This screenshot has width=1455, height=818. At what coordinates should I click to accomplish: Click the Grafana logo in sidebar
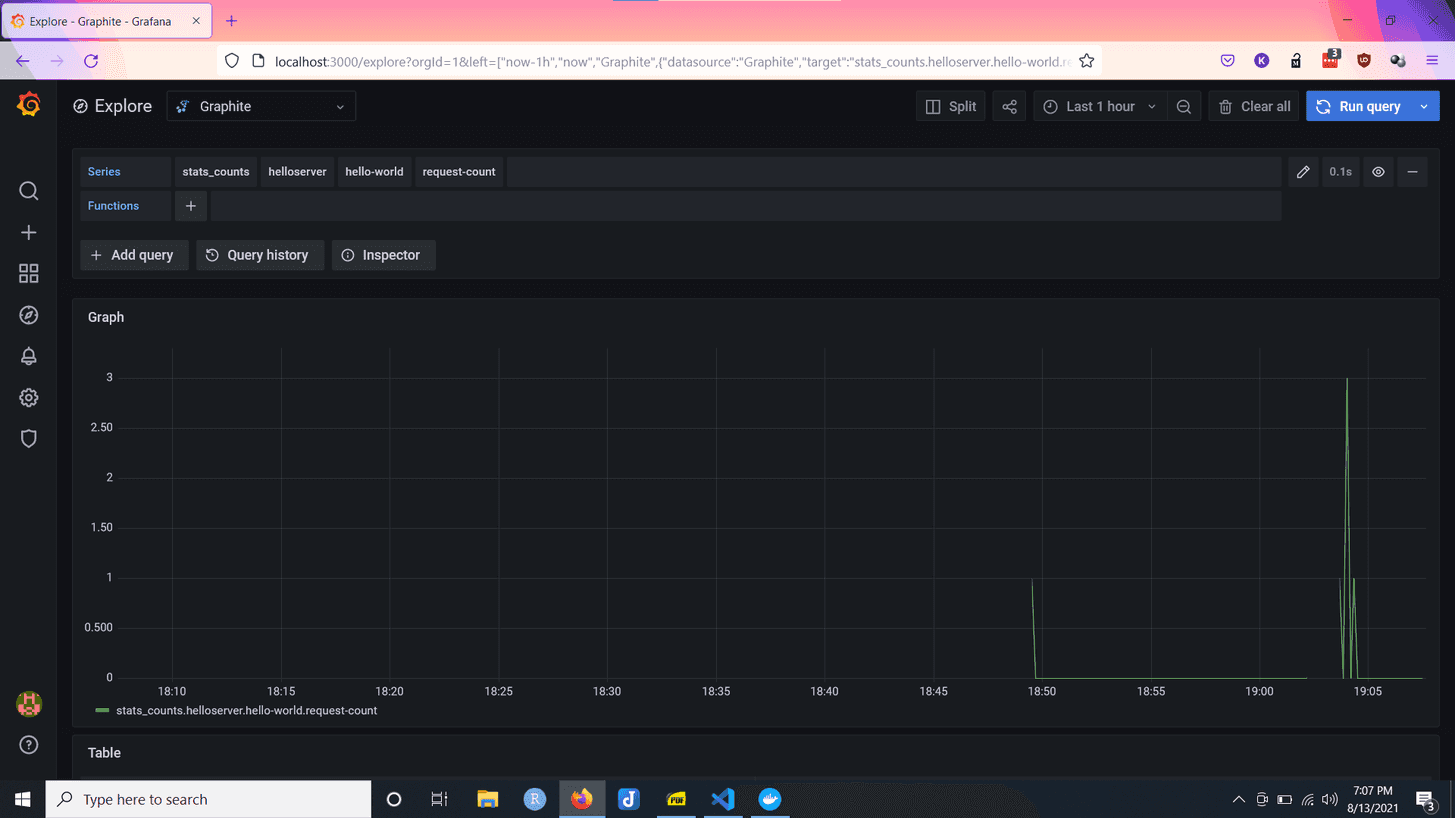pyautogui.click(x=28, y=104)
